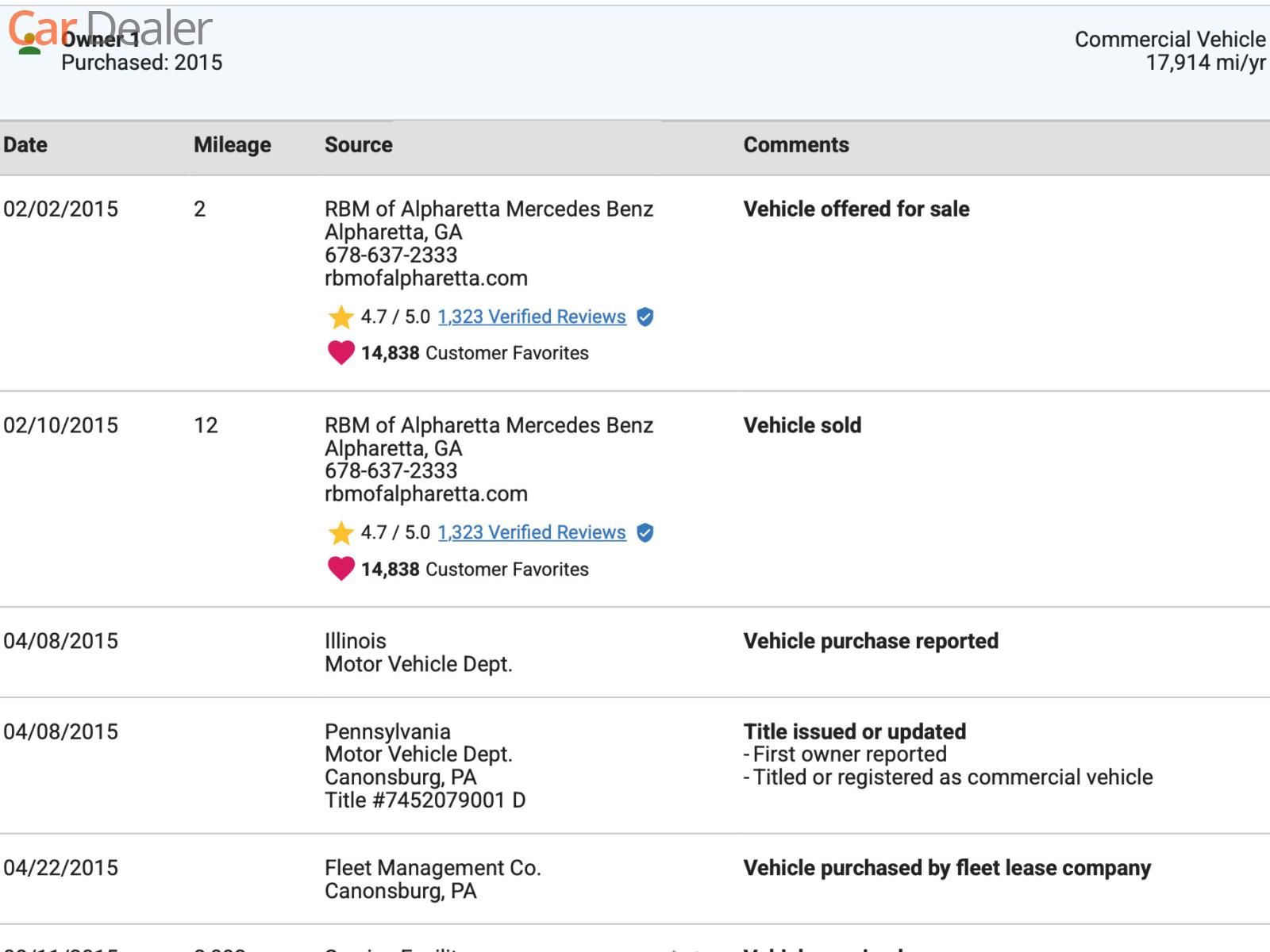Image resolution: width=1270 pixels, height=952 pixels.
Task: Click star rating icon in 02/02/2015 entry
Action: [x=341, y=317]
